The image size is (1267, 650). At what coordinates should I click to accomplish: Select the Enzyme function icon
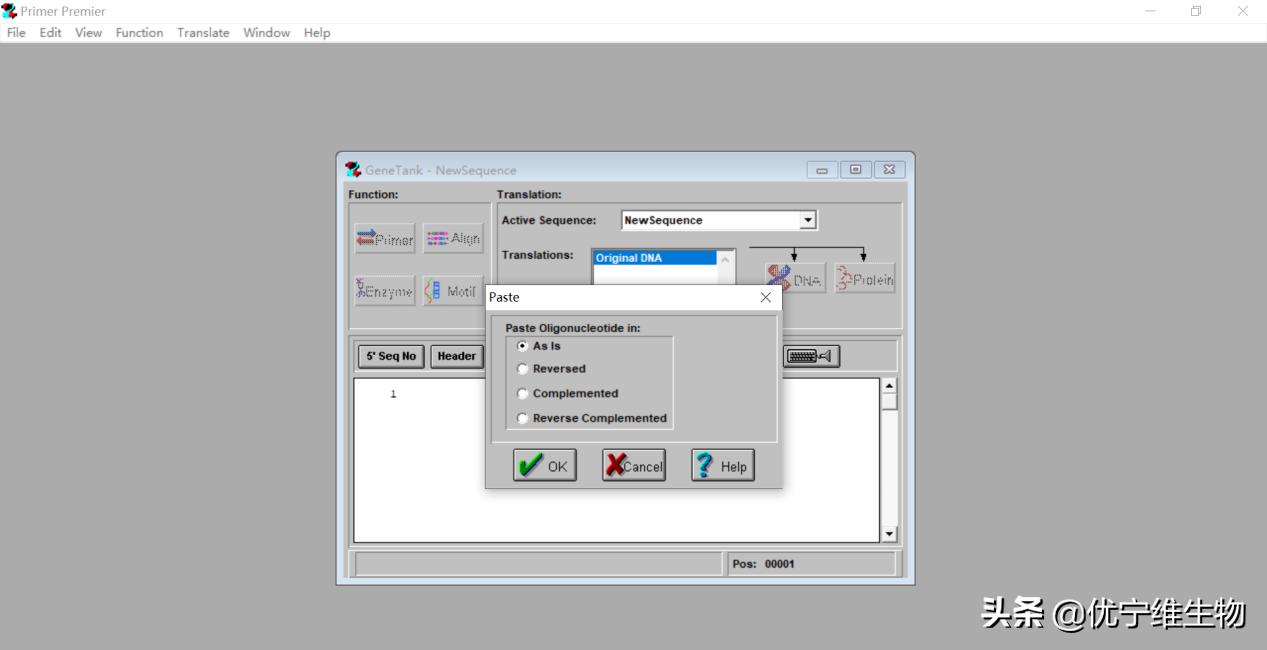(x=384, y=291)
